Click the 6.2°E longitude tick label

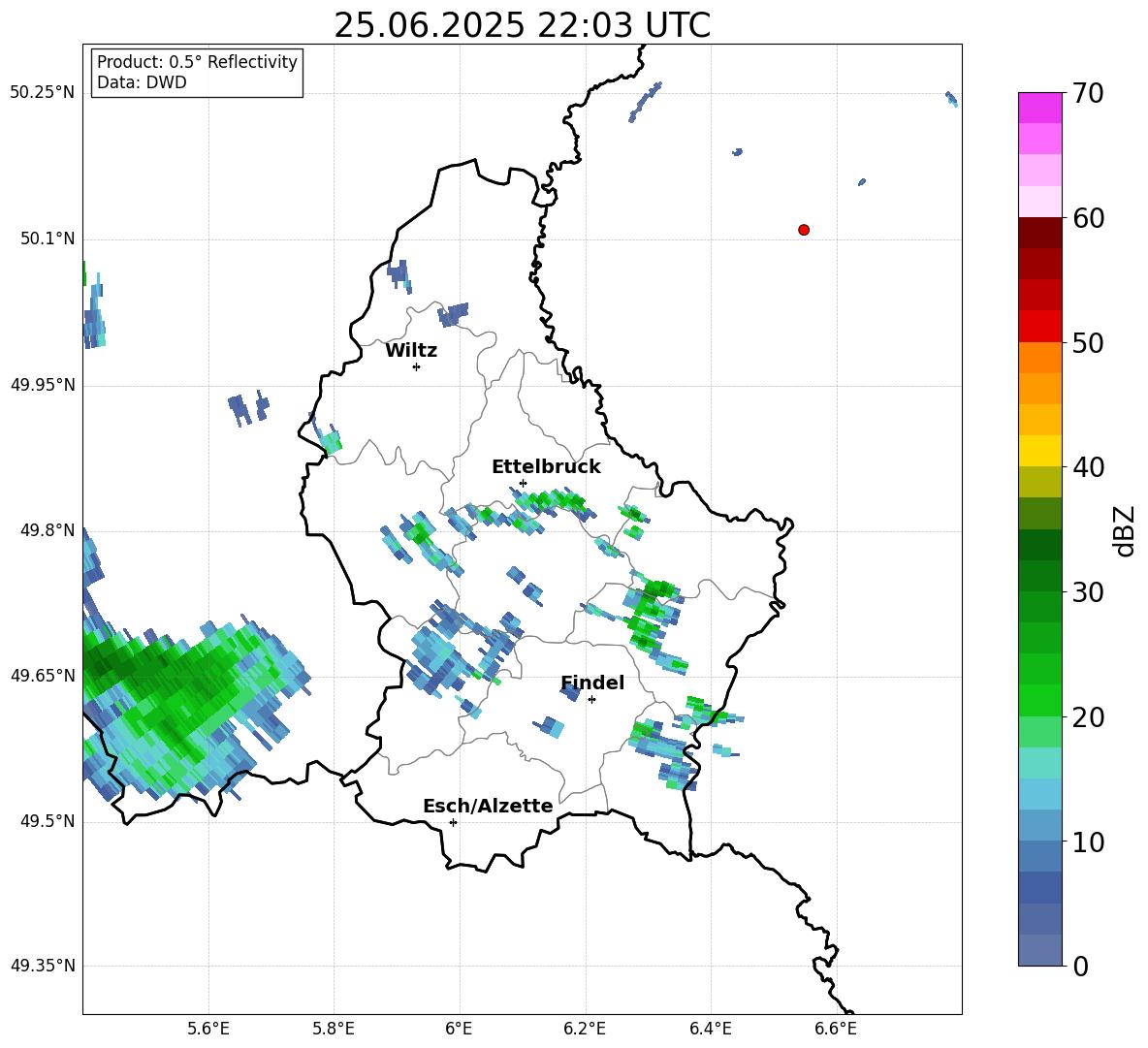click(x=585, y=1029)
